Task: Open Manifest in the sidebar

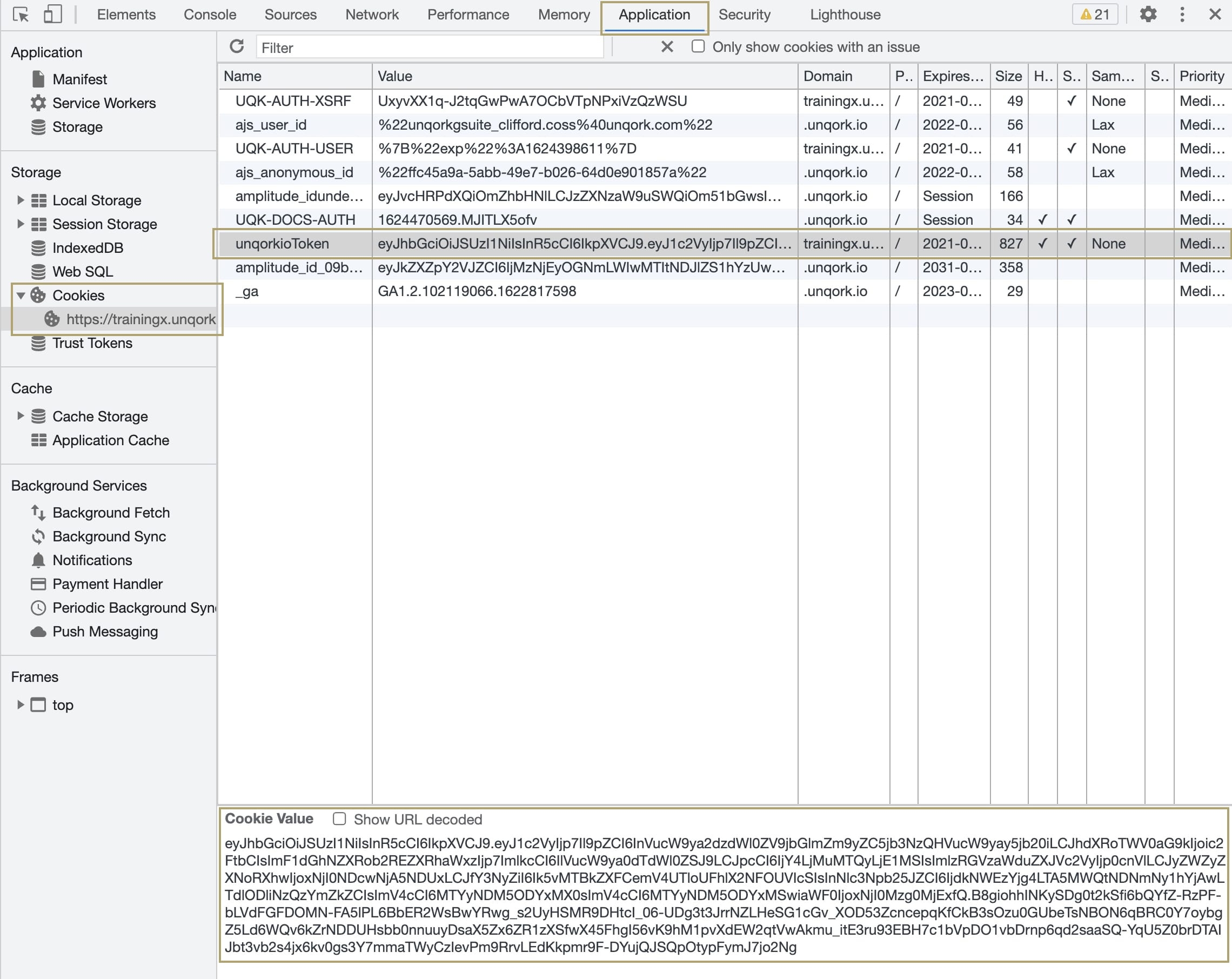Action: click(79, 79)
